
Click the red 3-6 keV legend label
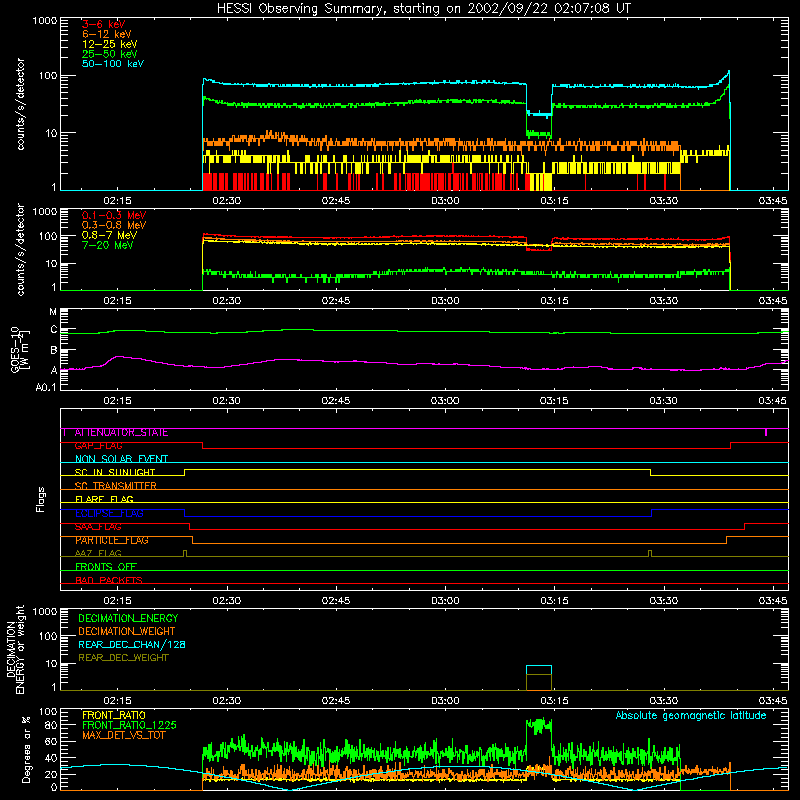pos(104,24)
